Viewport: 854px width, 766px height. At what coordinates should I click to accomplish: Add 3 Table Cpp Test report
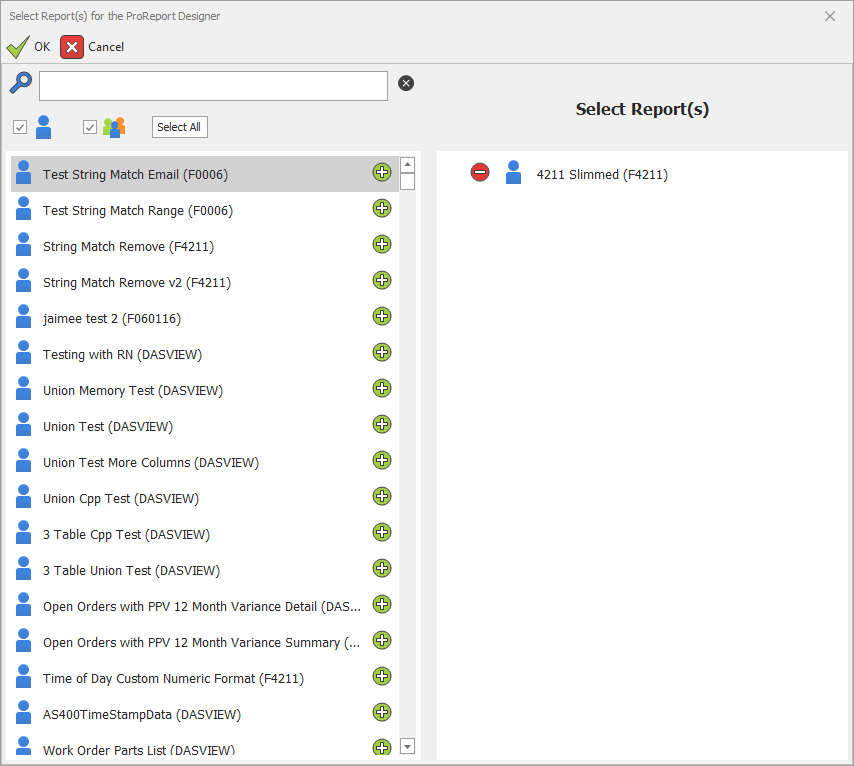click(382, 532)
